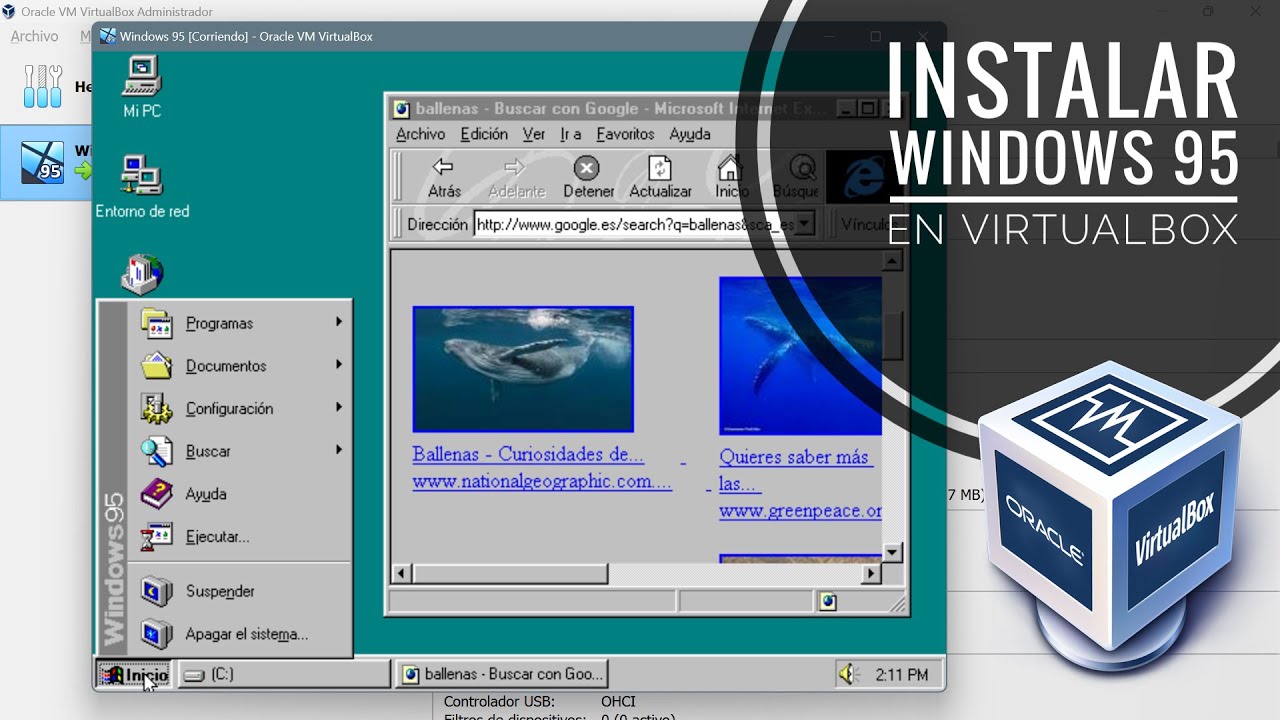The width and height of the screenshot is (1280, 720).
Task: Click the Inicio start button
Action: click(134, 675)
